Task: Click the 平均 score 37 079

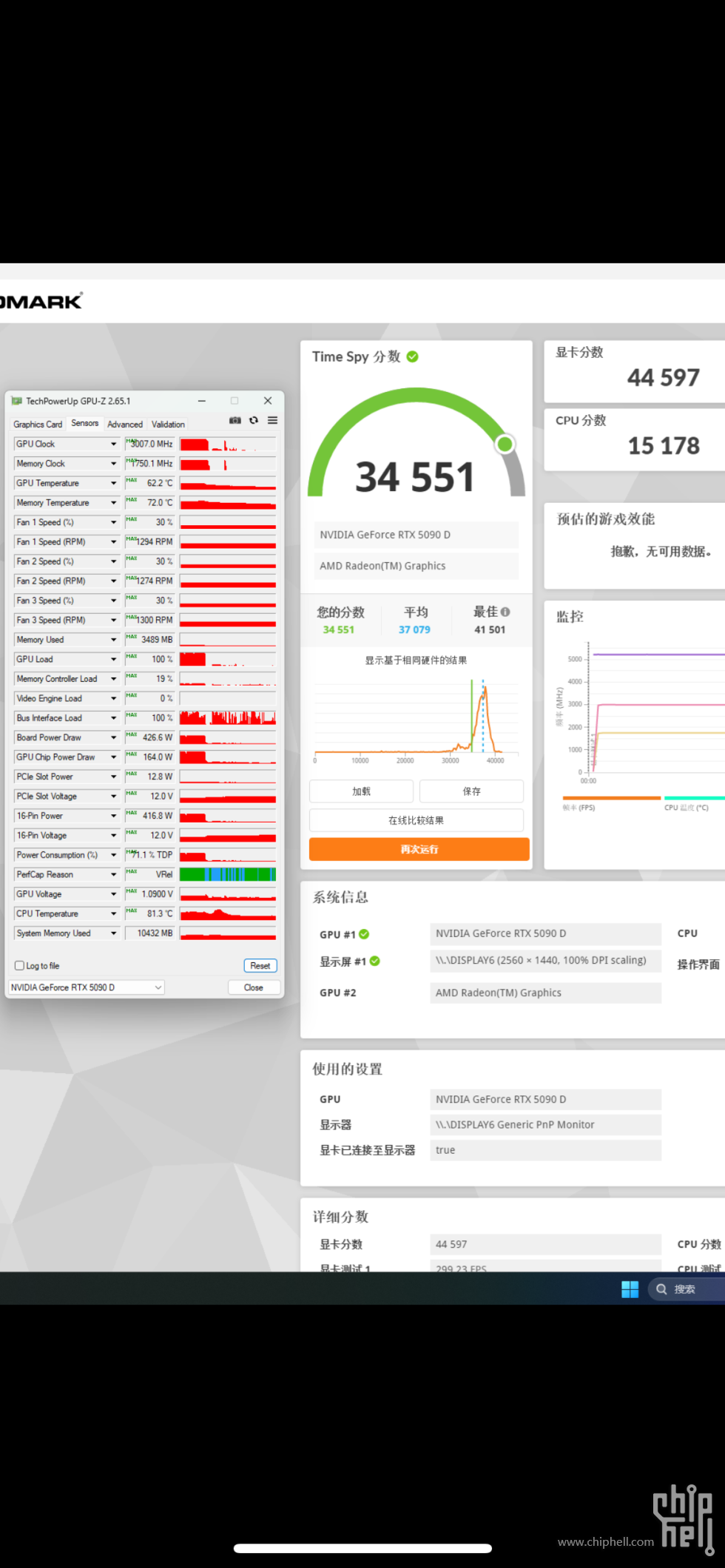Action: [414, 630]
